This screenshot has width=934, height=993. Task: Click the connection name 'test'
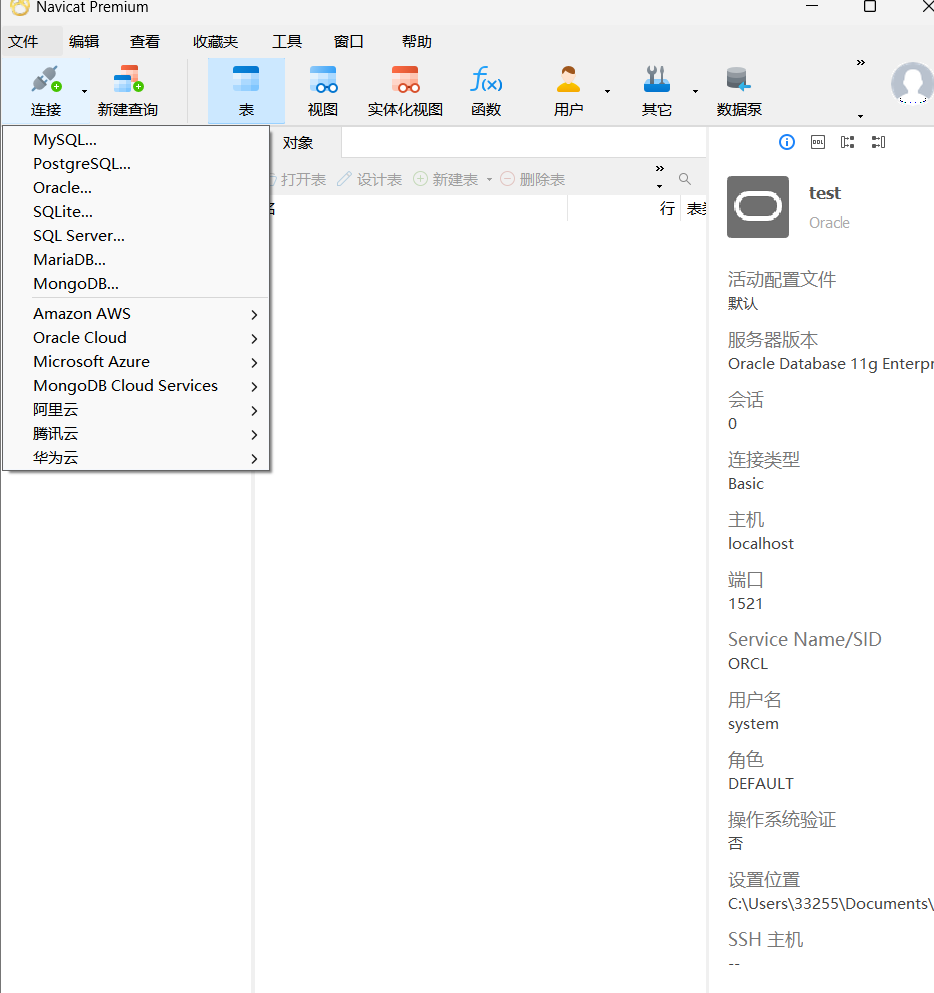click(x=824, y=193)
